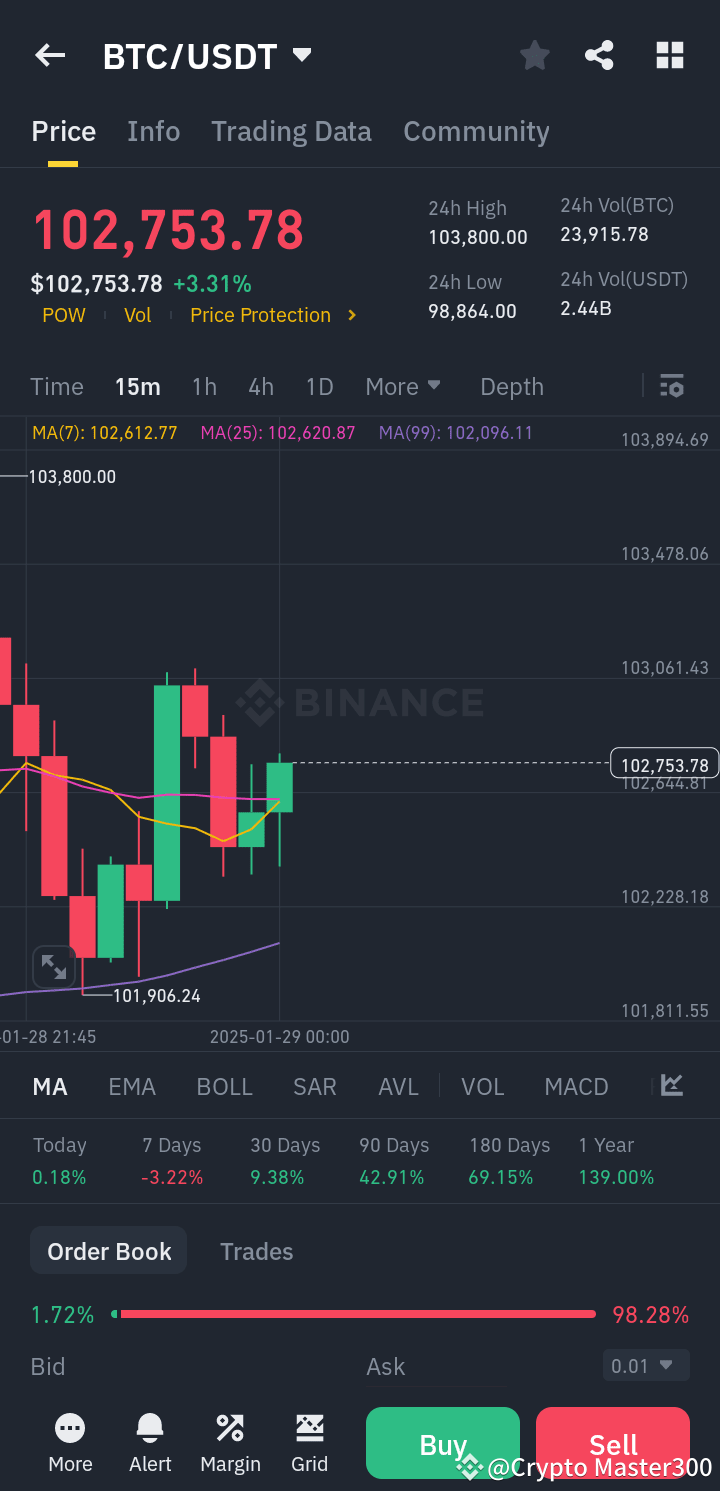
Task: Tap the red Sell button
Action: pos(613,1443)
